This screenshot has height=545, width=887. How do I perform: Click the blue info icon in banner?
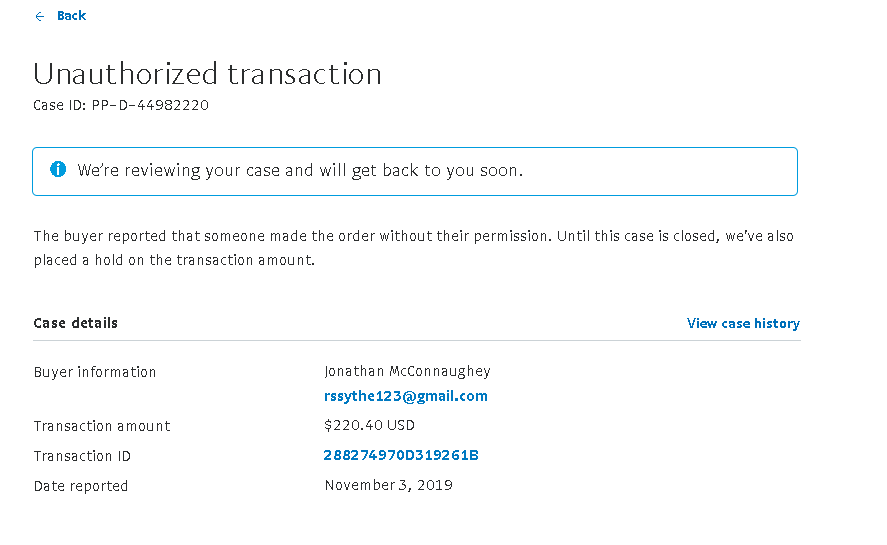(58, 170)
